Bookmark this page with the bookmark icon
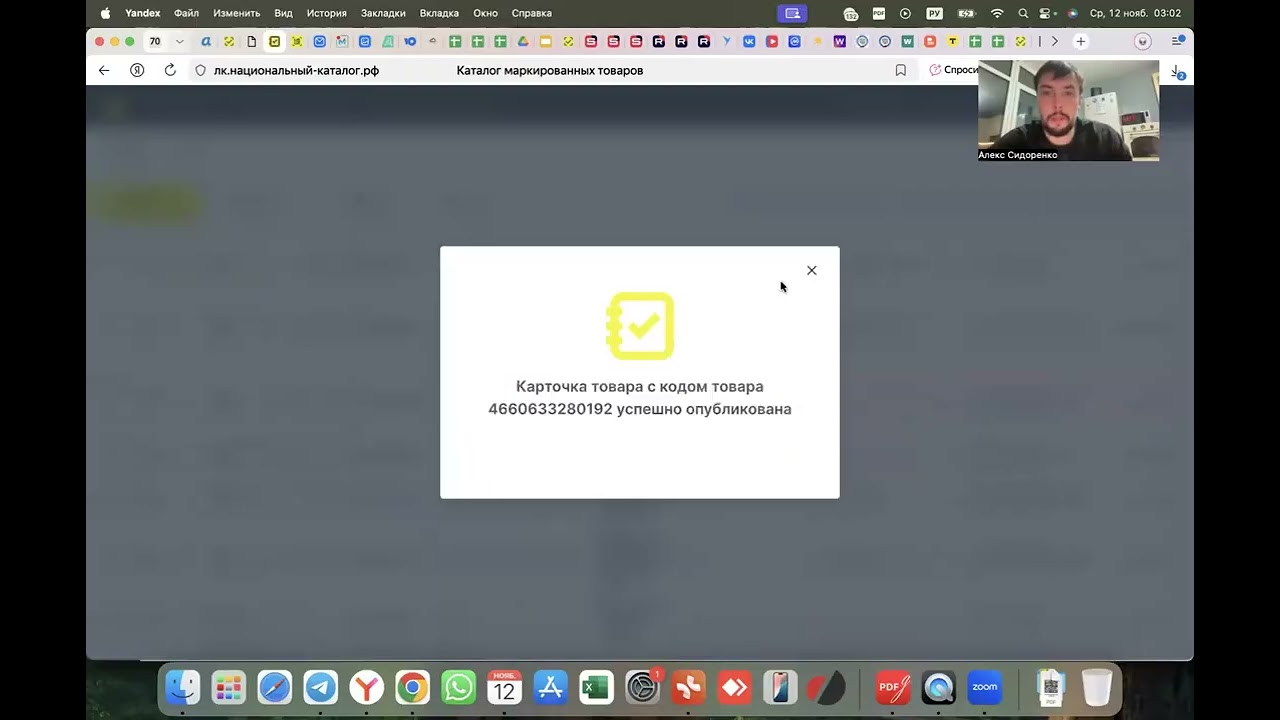Viewport: 1280px width, 720px height. [900, 70]
